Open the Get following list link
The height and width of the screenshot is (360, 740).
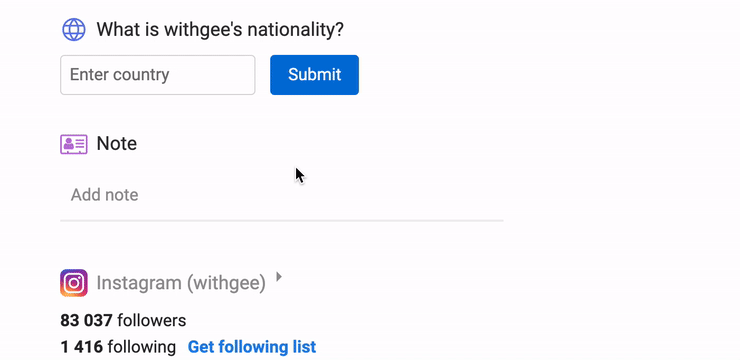pos(252,347)
